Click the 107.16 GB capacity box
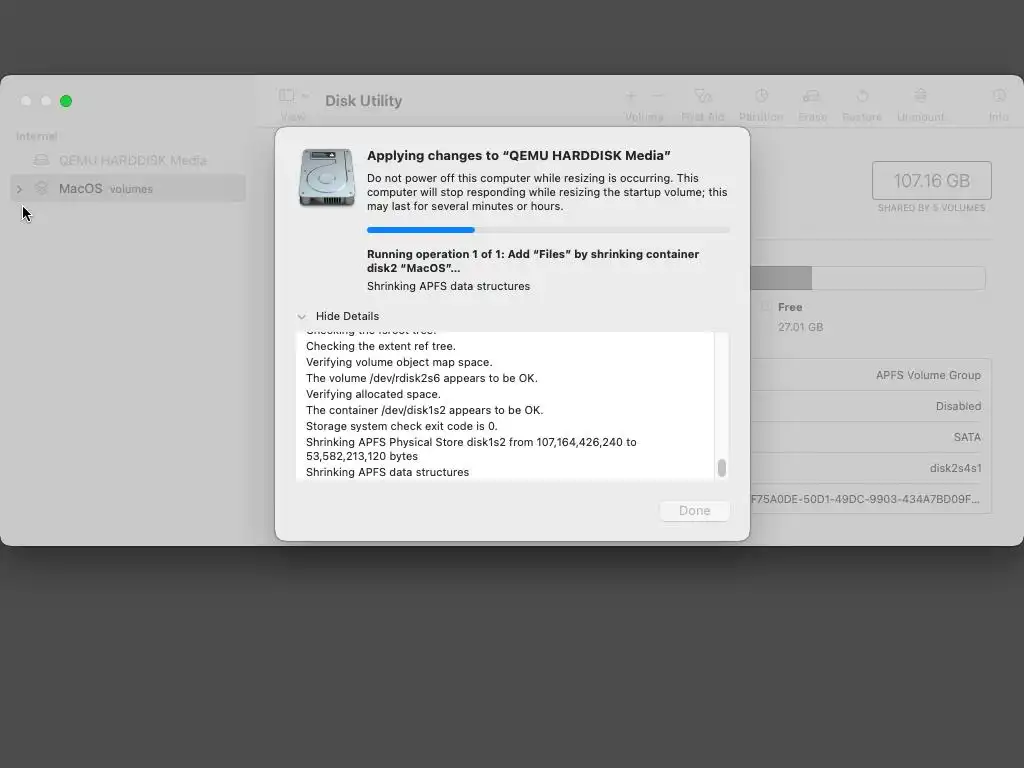Screen dimensions: 1024x768 click(x=931, y=180)
